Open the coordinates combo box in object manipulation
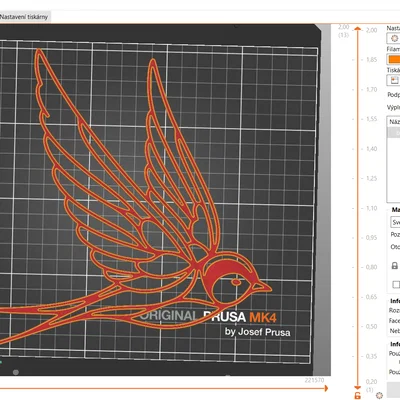Image resolution: width=400 pixels, height=400 pixels. click(x=395, y=222)
